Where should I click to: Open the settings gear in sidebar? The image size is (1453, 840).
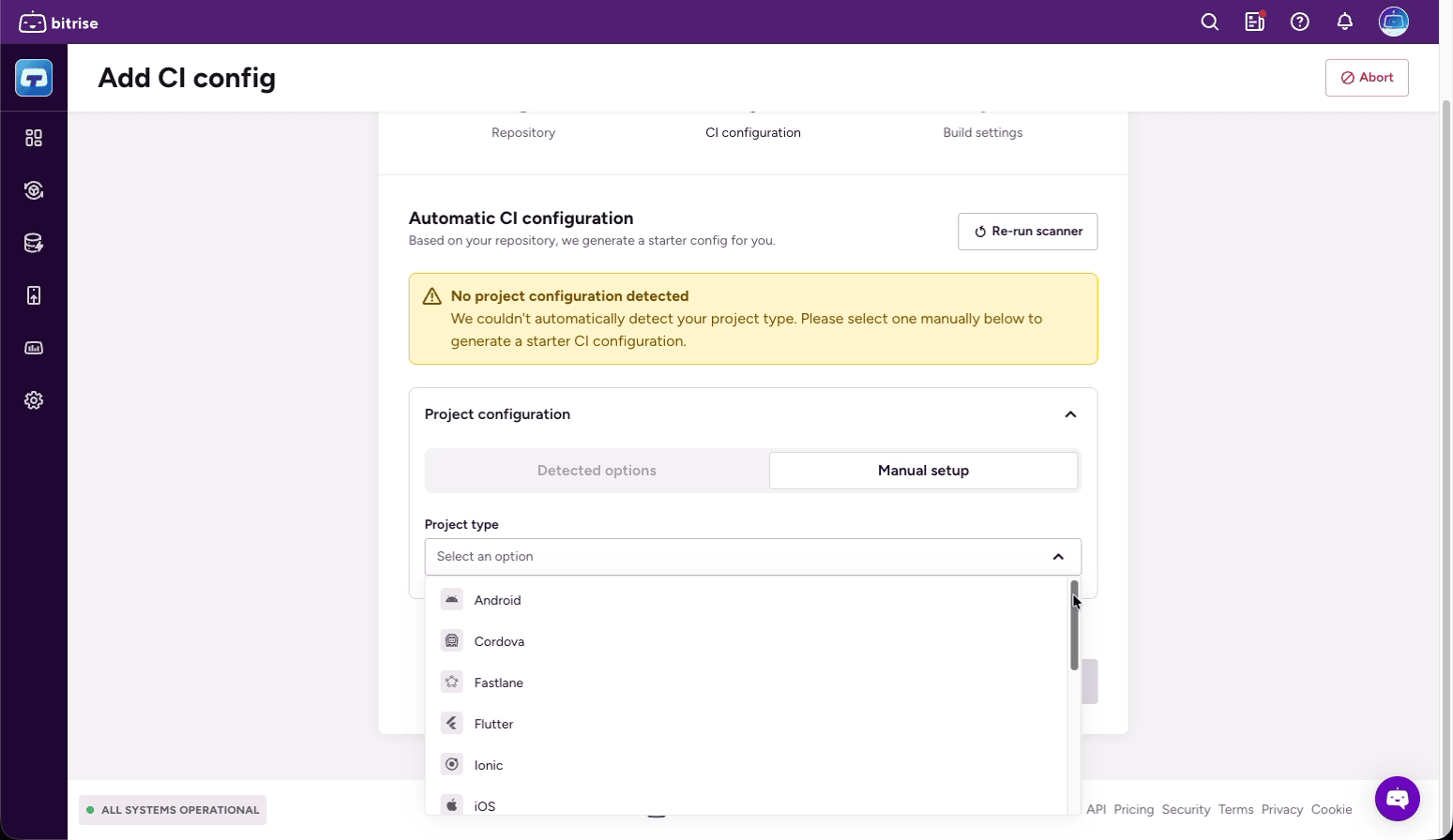[x=34, y=400]
